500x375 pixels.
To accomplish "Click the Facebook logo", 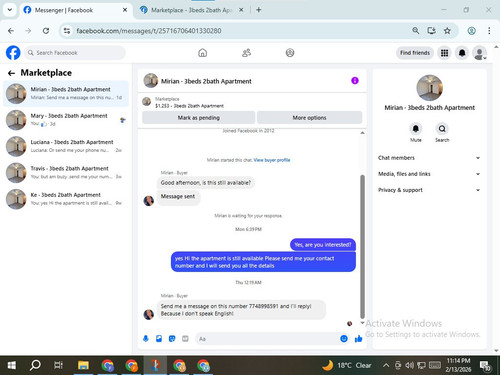I will coord(13,53).
